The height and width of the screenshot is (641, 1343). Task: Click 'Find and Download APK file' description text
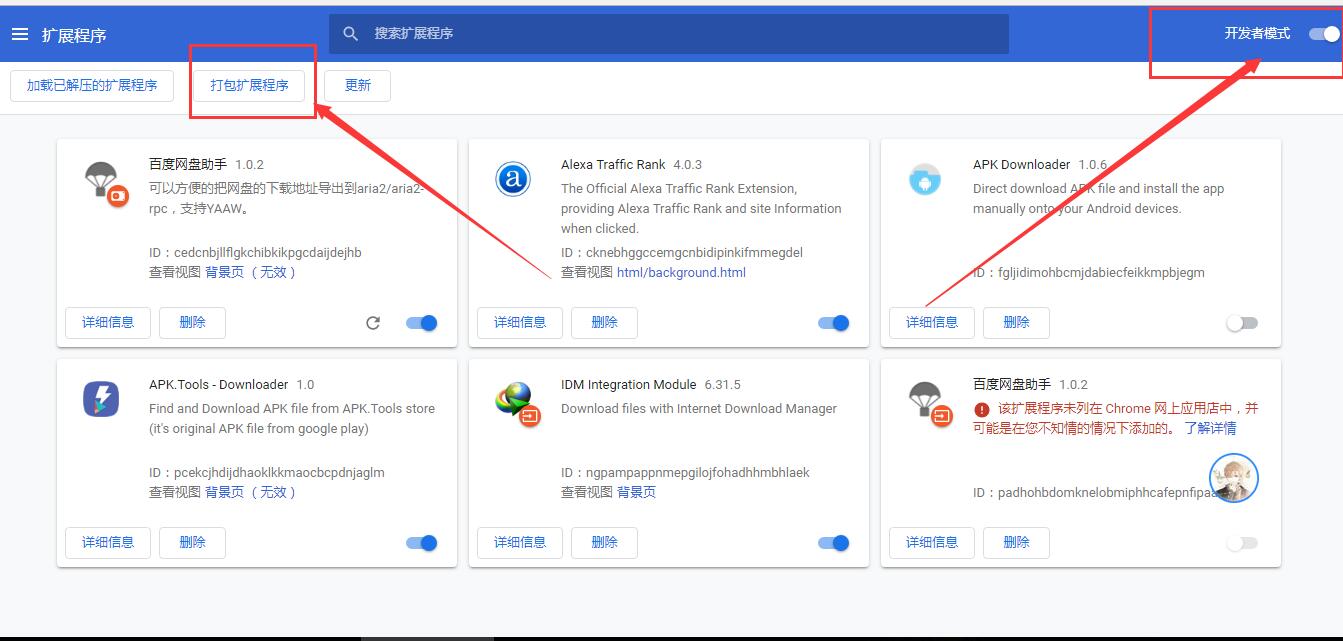[292, 418]
